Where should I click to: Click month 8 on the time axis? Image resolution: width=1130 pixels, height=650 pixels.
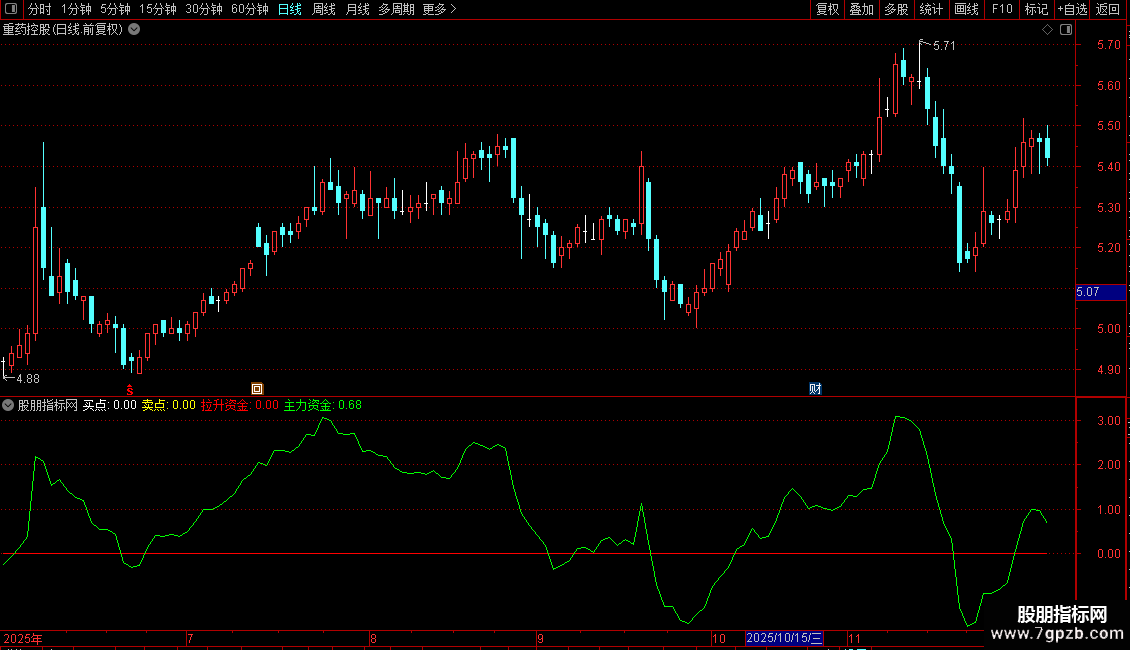[x=373, y=638]
